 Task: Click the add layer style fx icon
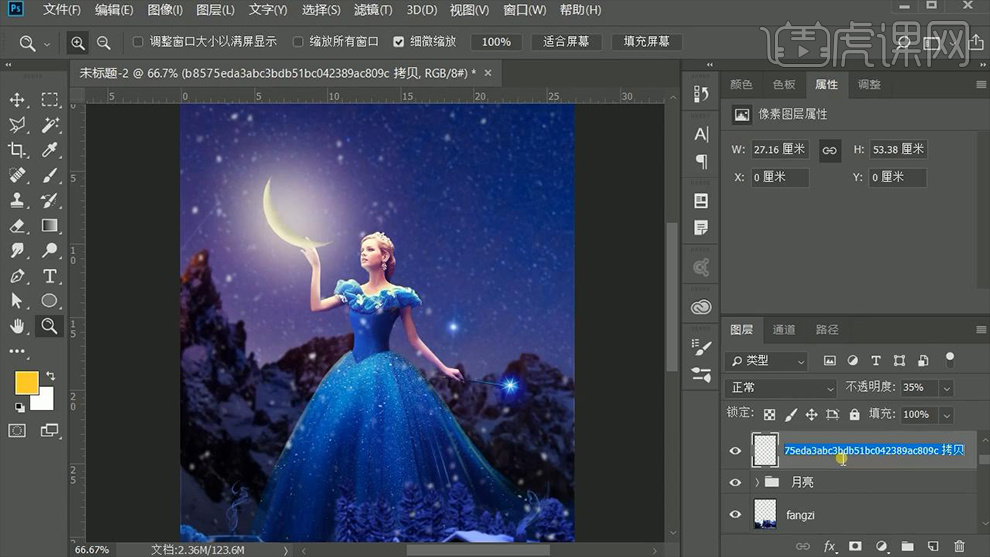(x=829, y=546)
